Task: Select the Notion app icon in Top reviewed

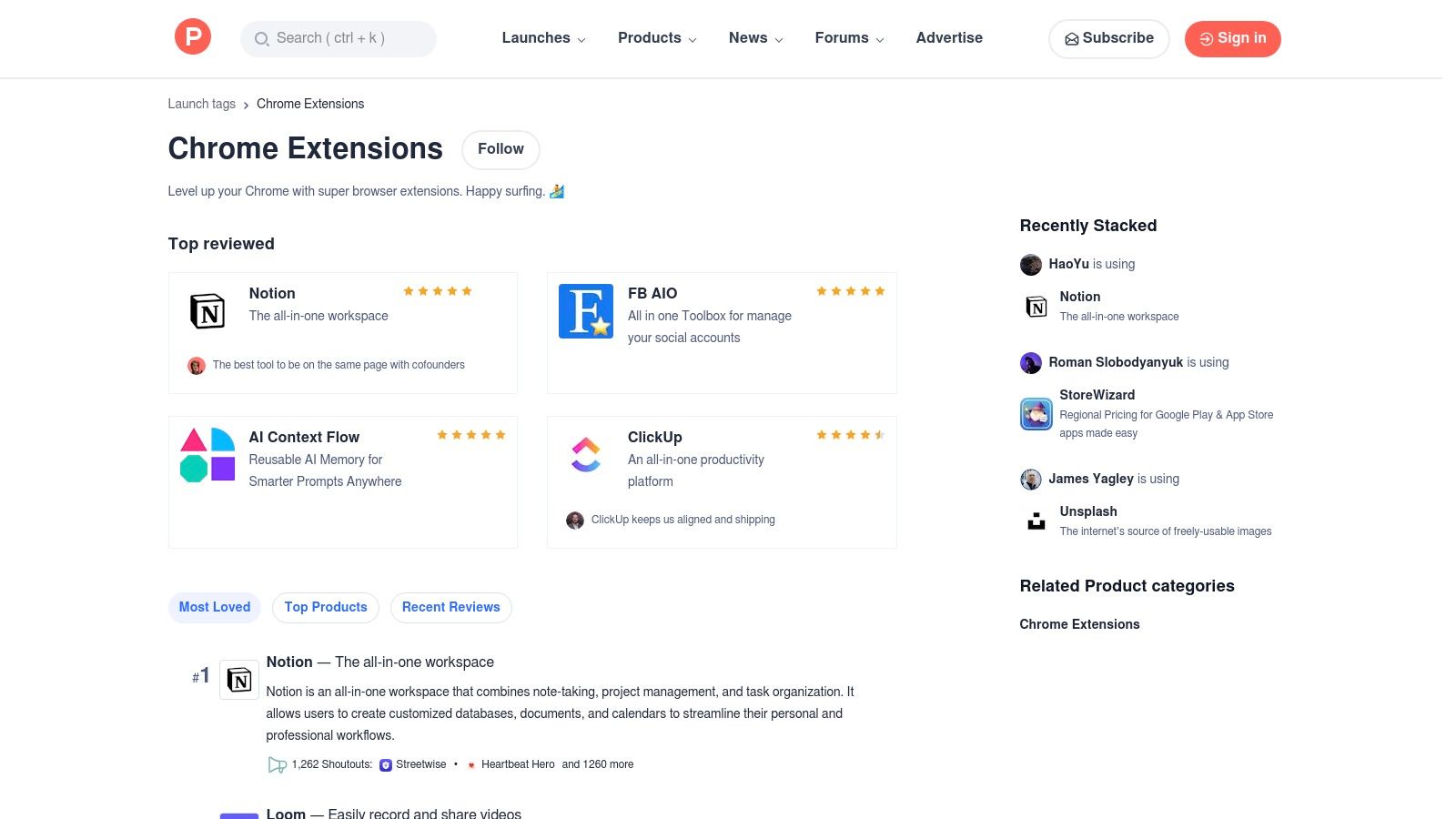Action: (x=207, y=311)
